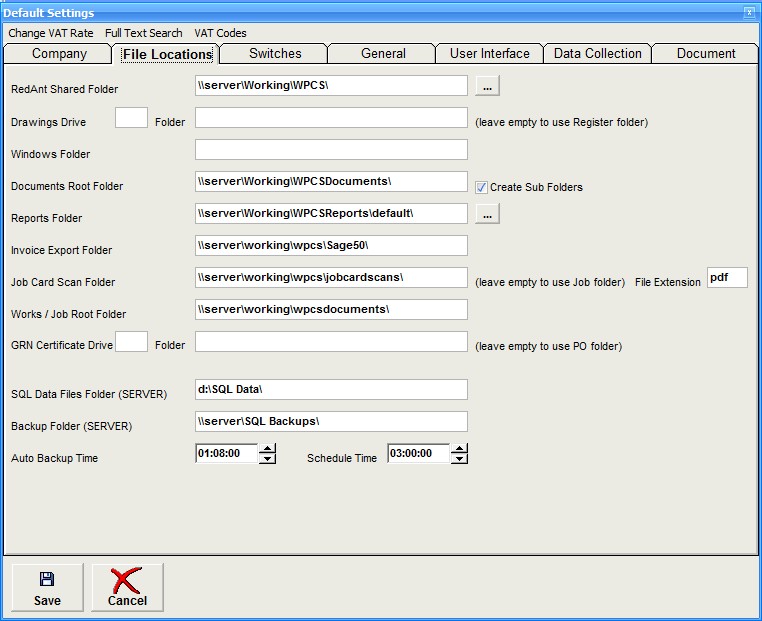The height and width of the screenshot is (621, 762).
Task: Decrease Auto Backup Time with down arrow
Action: (x=267, y=459)
